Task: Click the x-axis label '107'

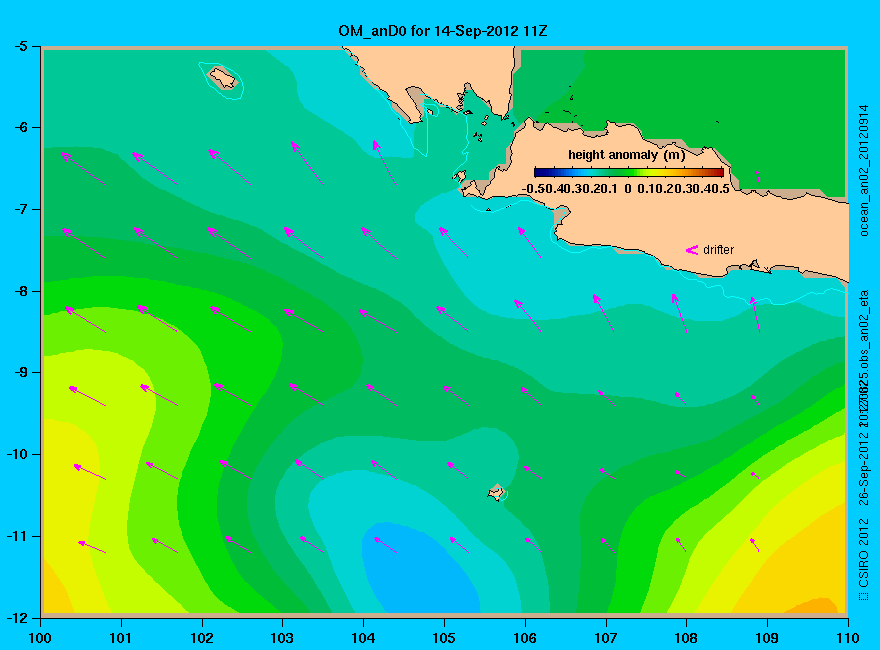Action: click(x=606, y=638)
